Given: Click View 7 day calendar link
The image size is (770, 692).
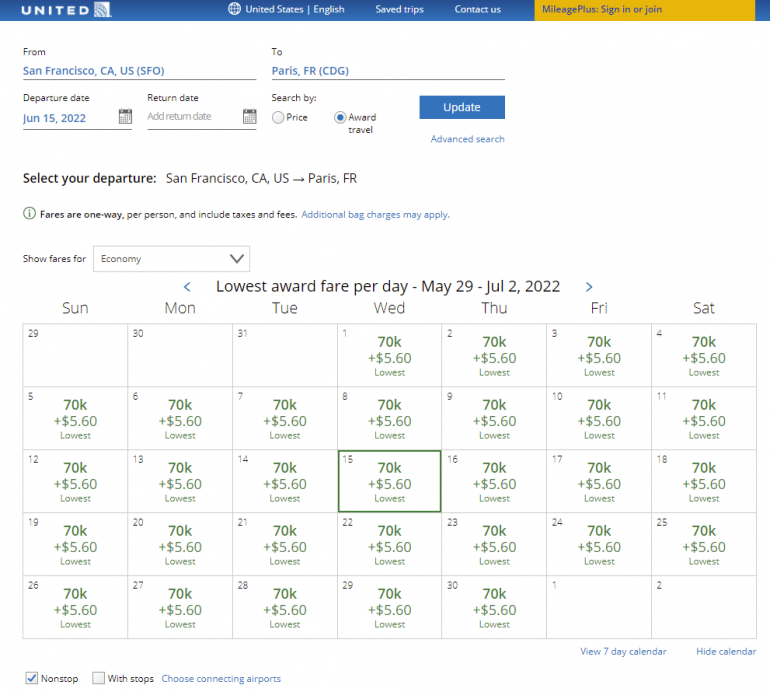Looking at the screenshot, I should (x=623, y=652).
